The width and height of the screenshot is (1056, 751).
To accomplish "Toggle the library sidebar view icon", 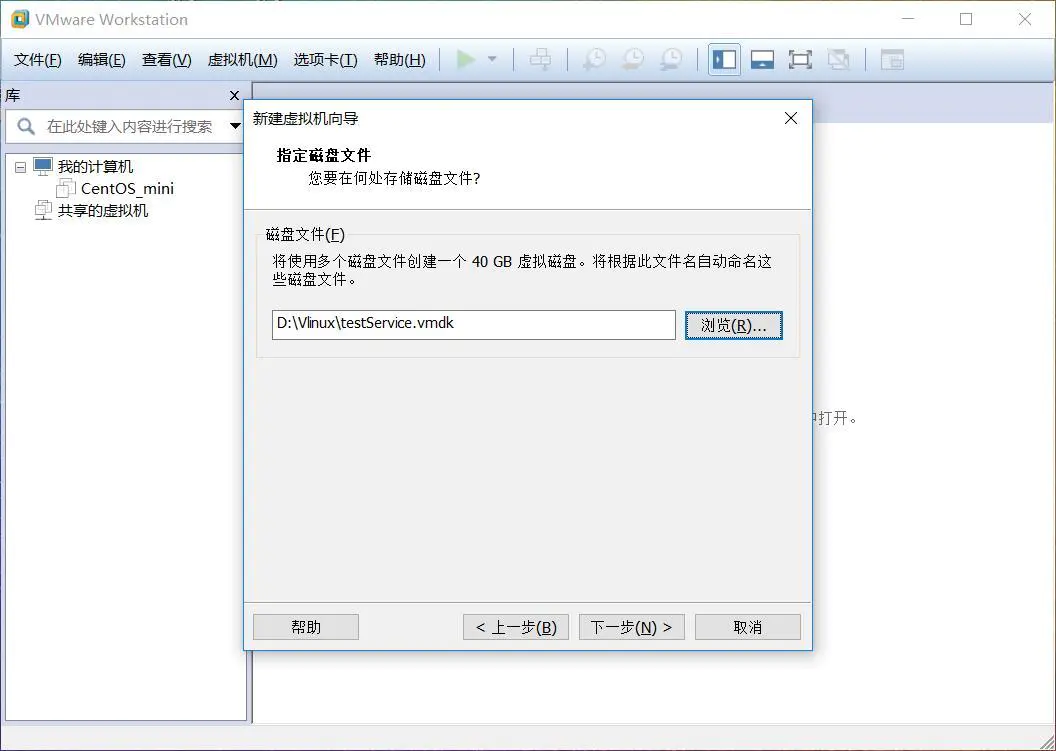I will point(725,59).
